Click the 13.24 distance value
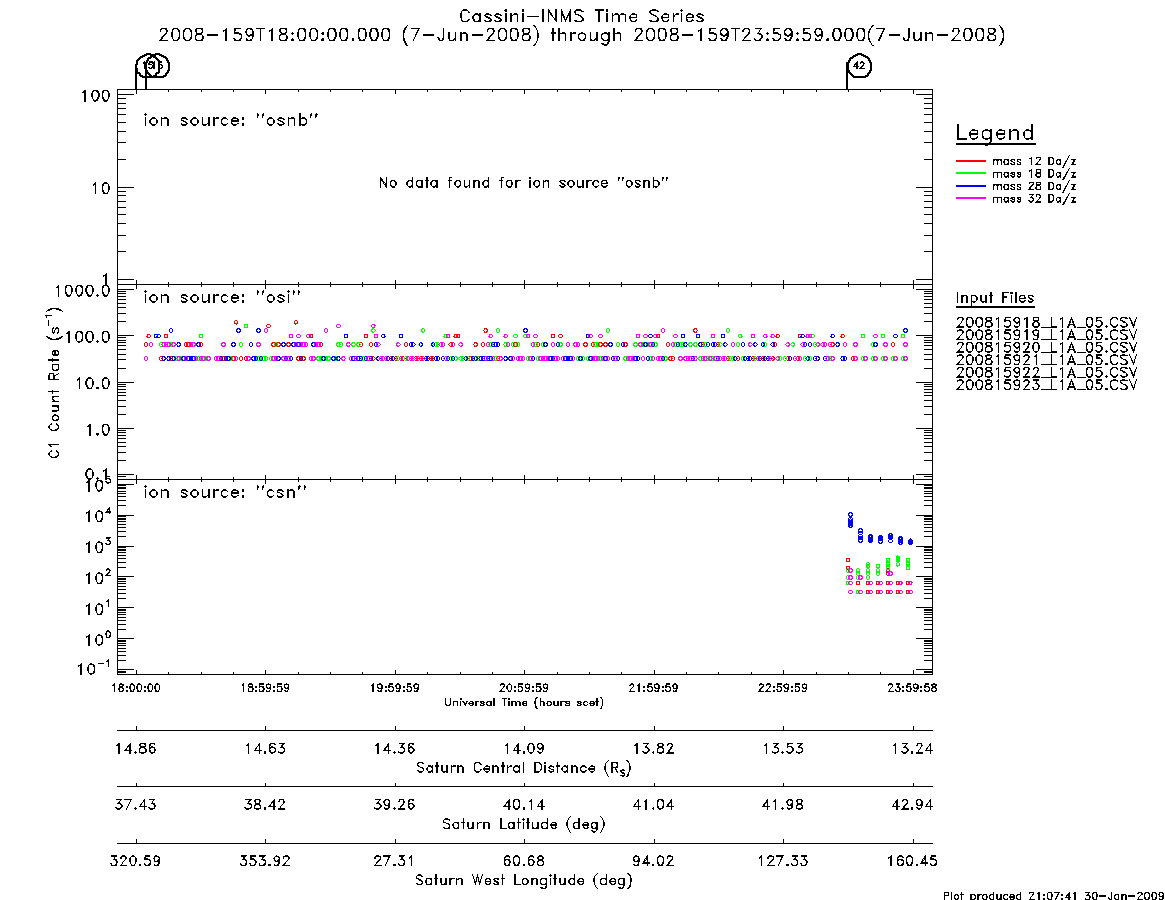 coord(912,748)
